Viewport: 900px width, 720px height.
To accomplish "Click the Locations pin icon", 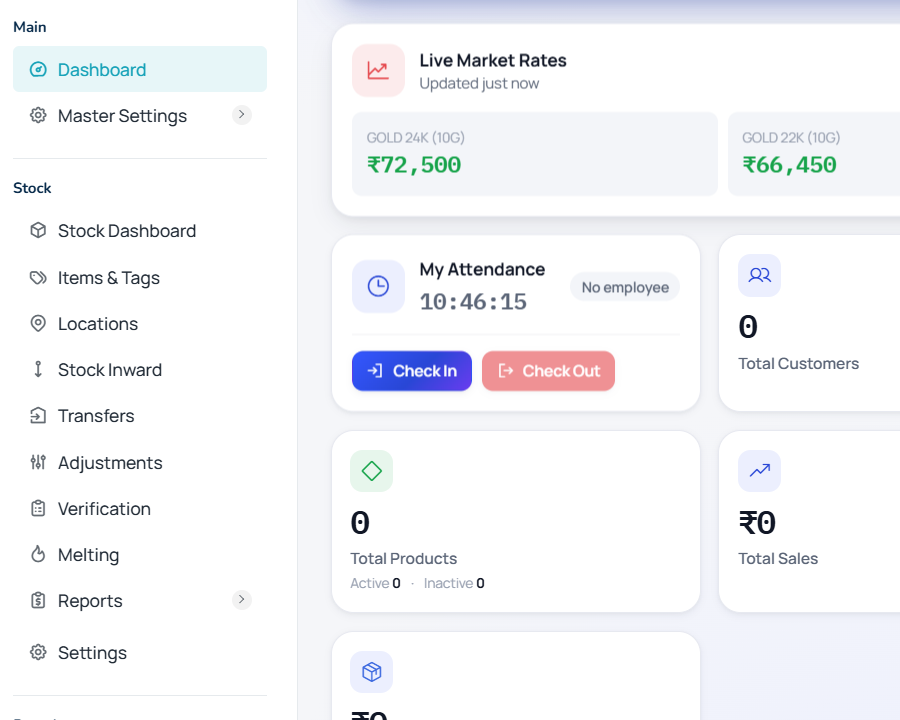I will click(38, 324).
